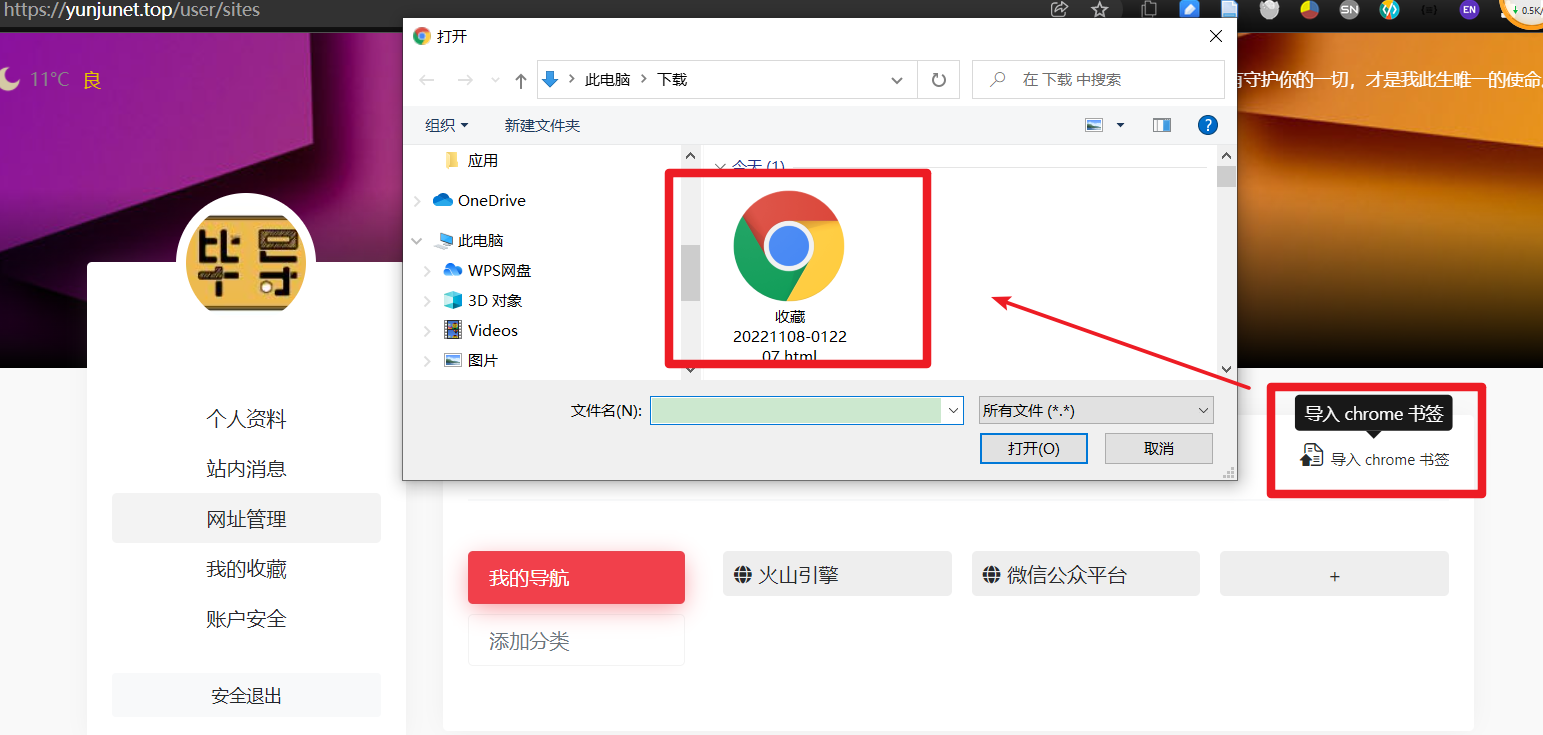Select 3D 对象 in the navigation tree

(494, 300)
